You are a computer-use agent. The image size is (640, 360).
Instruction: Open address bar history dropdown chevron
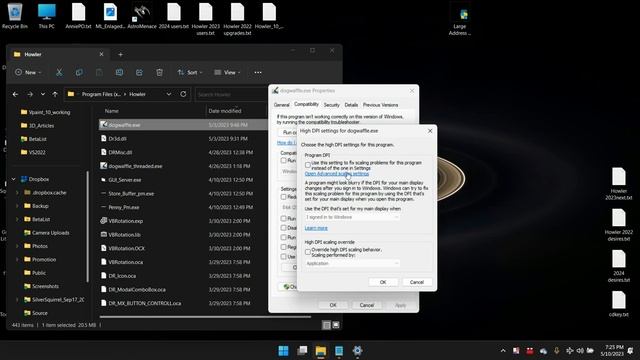click(x=169, y=94)
